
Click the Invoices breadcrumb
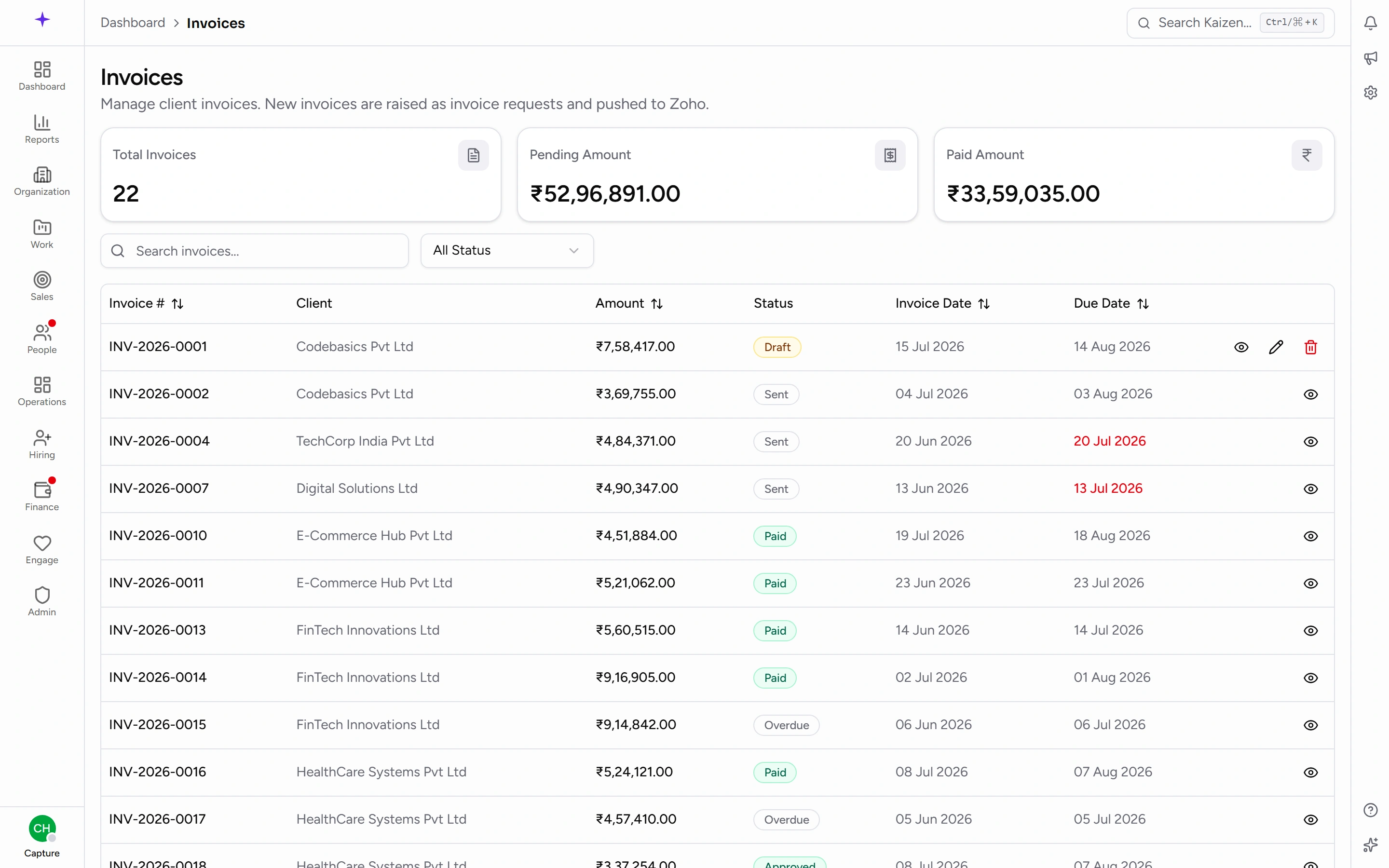pos(215,23)
